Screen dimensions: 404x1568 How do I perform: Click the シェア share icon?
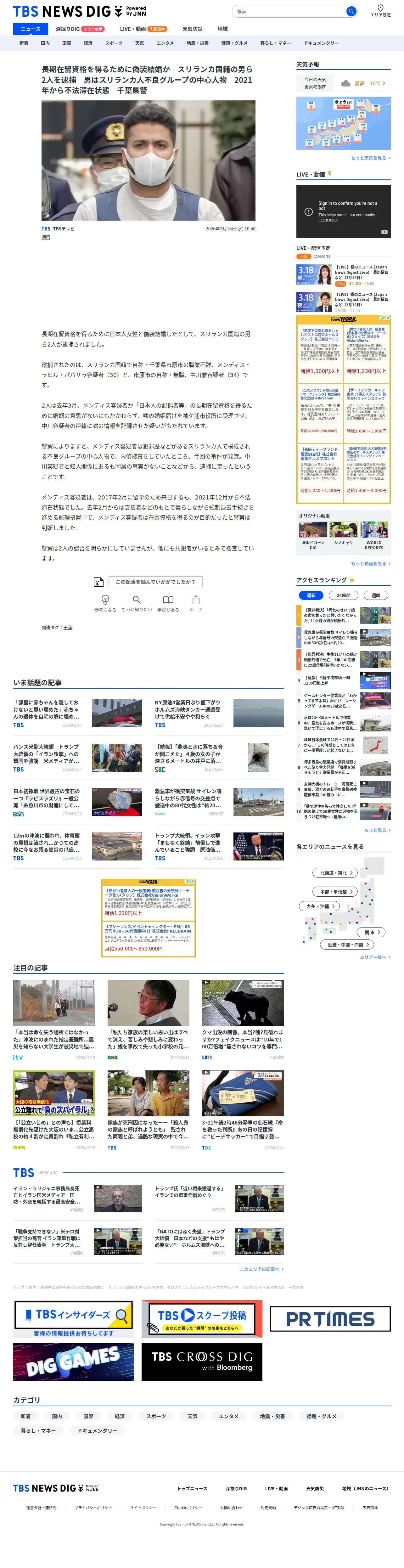pos(196,600)
